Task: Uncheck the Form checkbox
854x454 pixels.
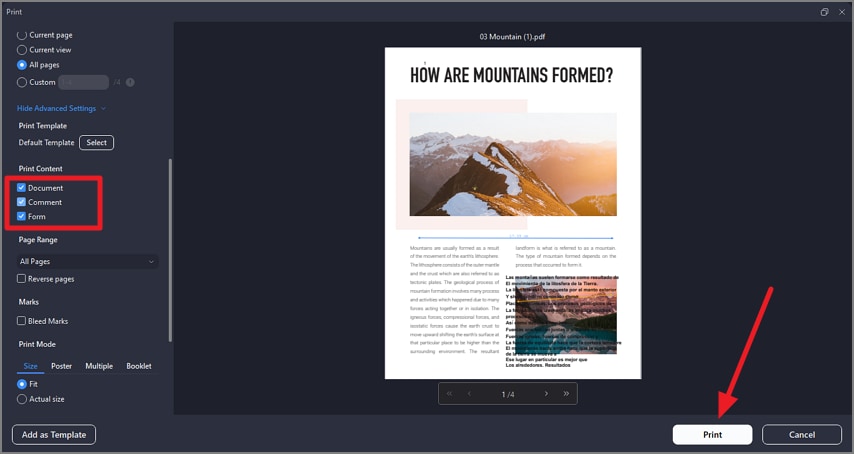Action: click(x=21, y=216)
